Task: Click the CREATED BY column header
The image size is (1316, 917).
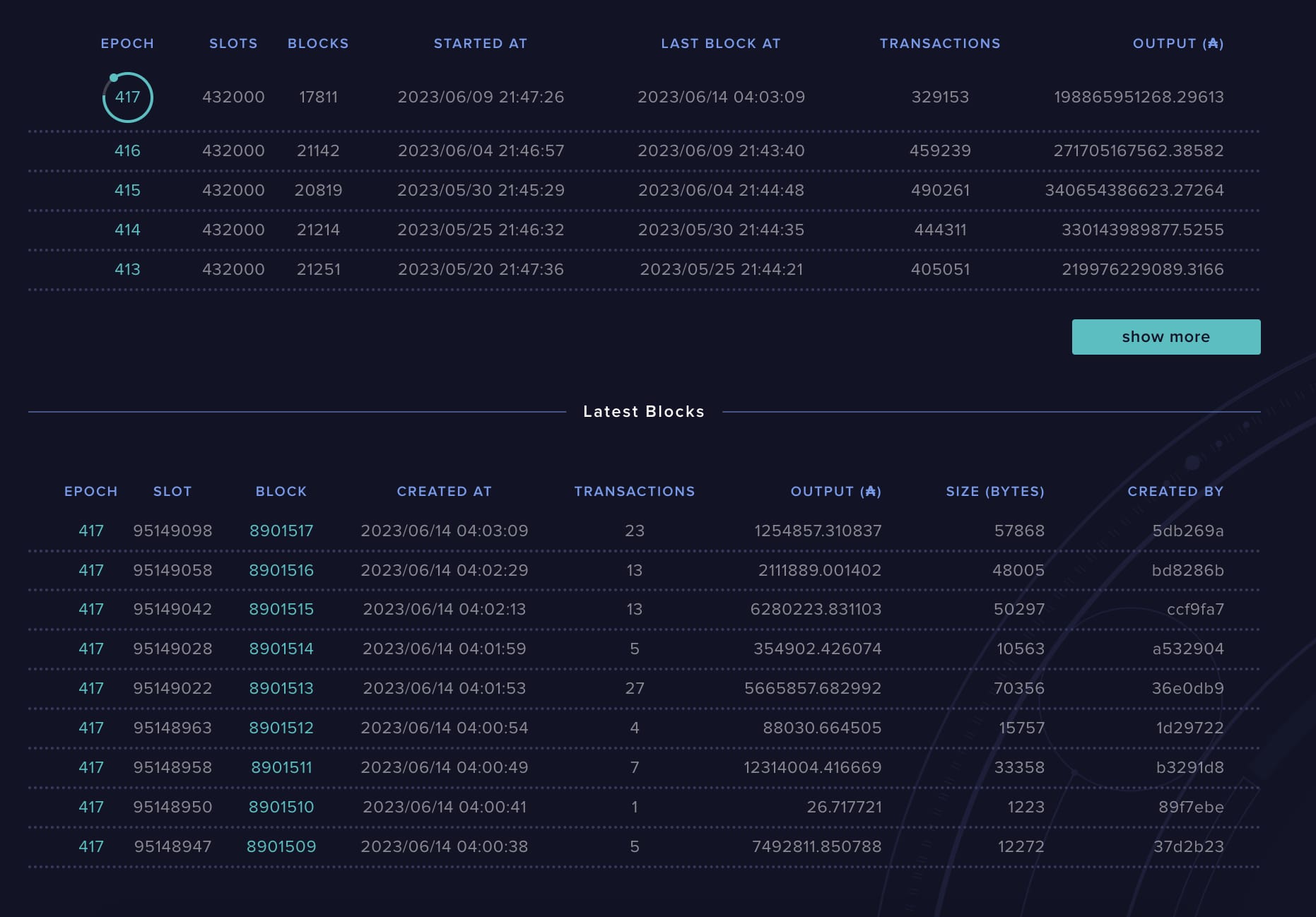Action: click(1175, 491)
